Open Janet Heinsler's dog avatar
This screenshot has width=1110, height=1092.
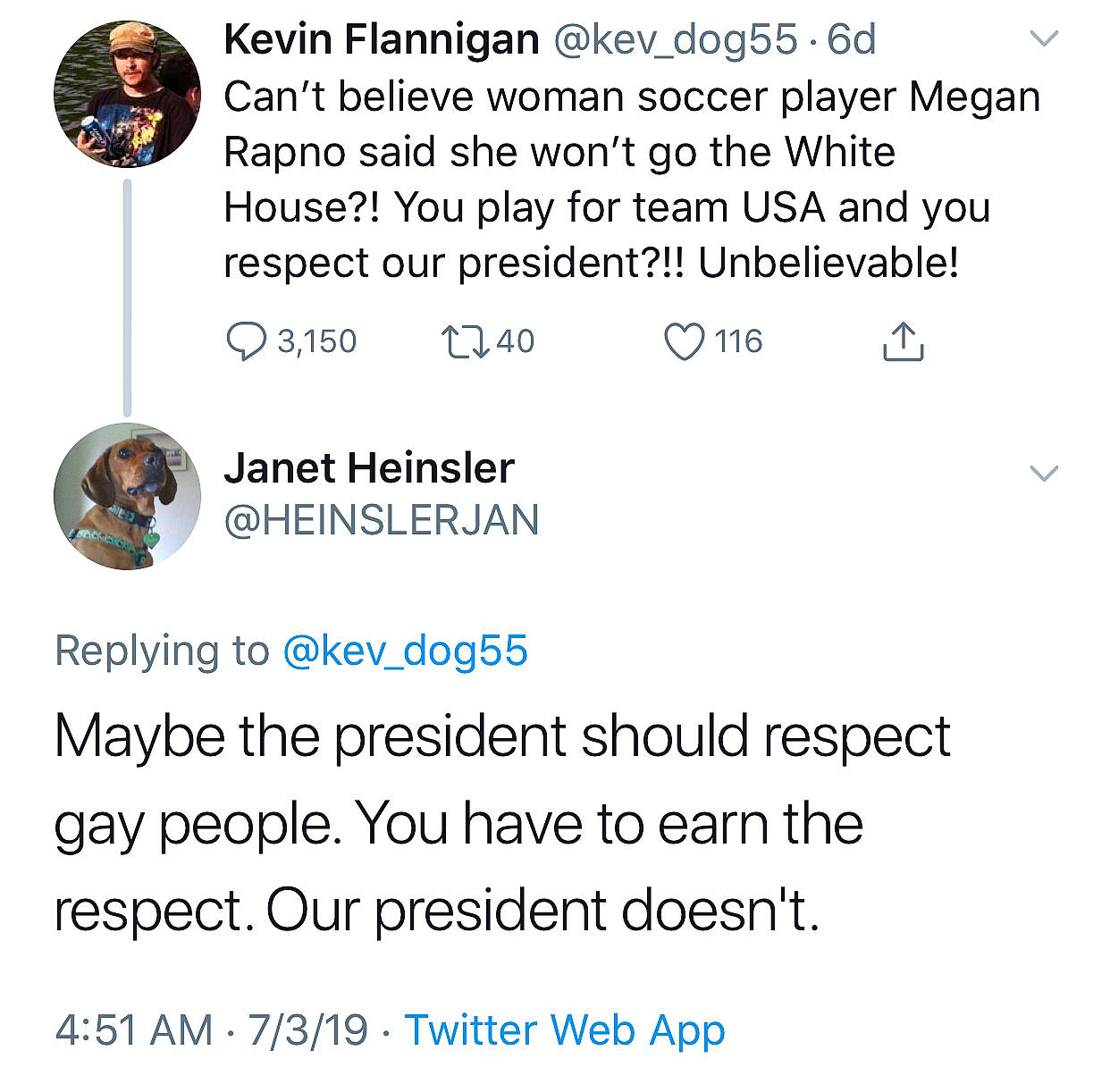127,496
